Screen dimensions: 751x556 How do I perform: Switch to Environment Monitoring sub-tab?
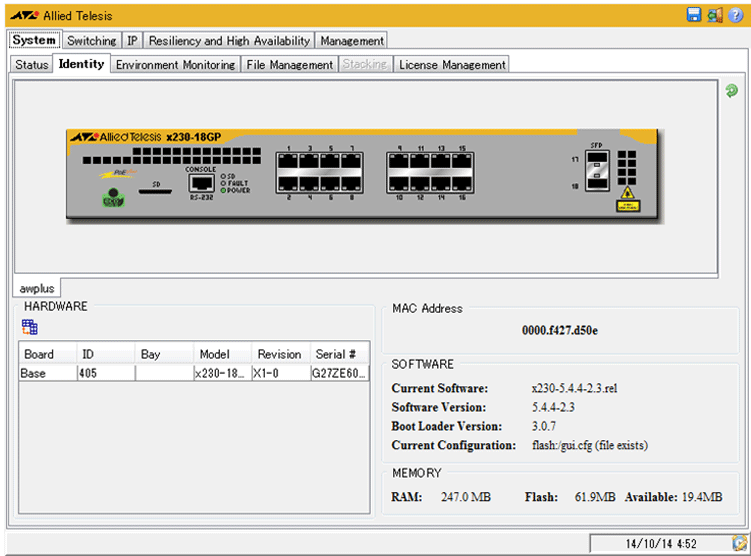(x=175, y=65)
